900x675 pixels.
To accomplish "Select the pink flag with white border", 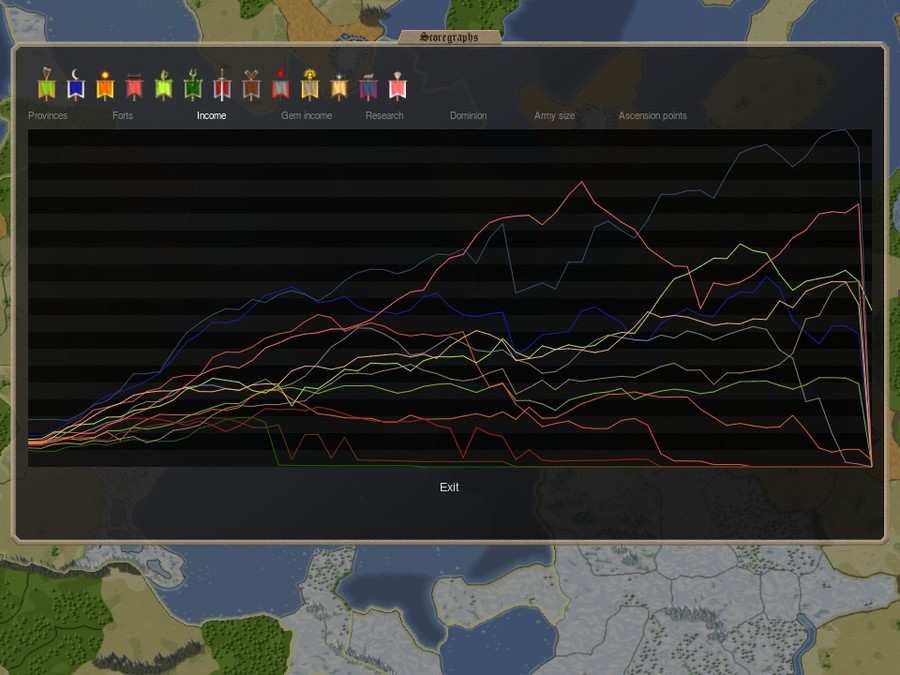I will (x=397, y=85).
